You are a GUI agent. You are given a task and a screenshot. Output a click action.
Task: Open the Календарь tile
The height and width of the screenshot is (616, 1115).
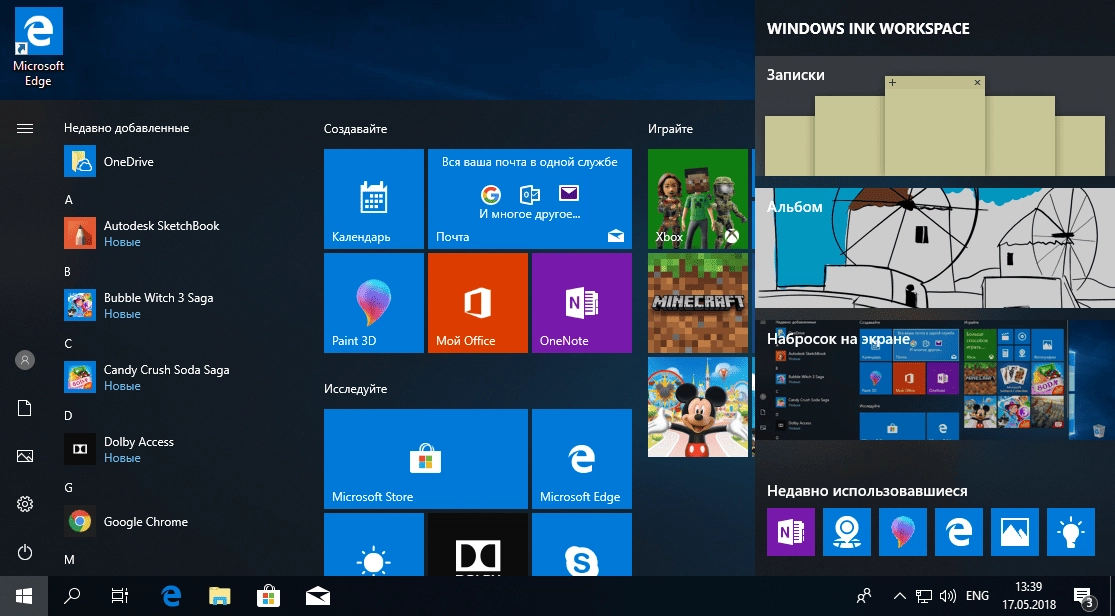374,199
